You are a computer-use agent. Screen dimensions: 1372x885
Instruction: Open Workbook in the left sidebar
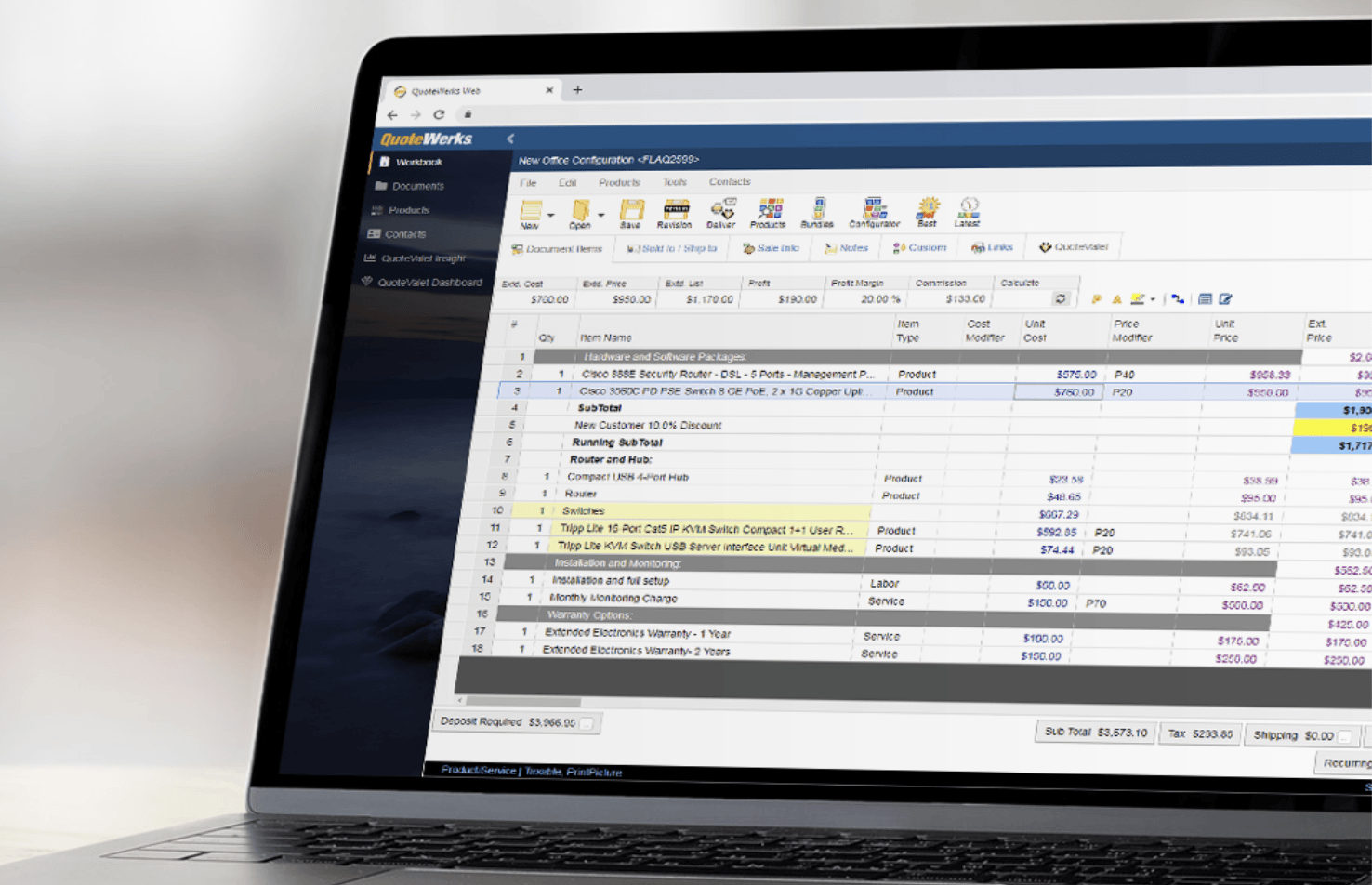click(x=411, y=162)
